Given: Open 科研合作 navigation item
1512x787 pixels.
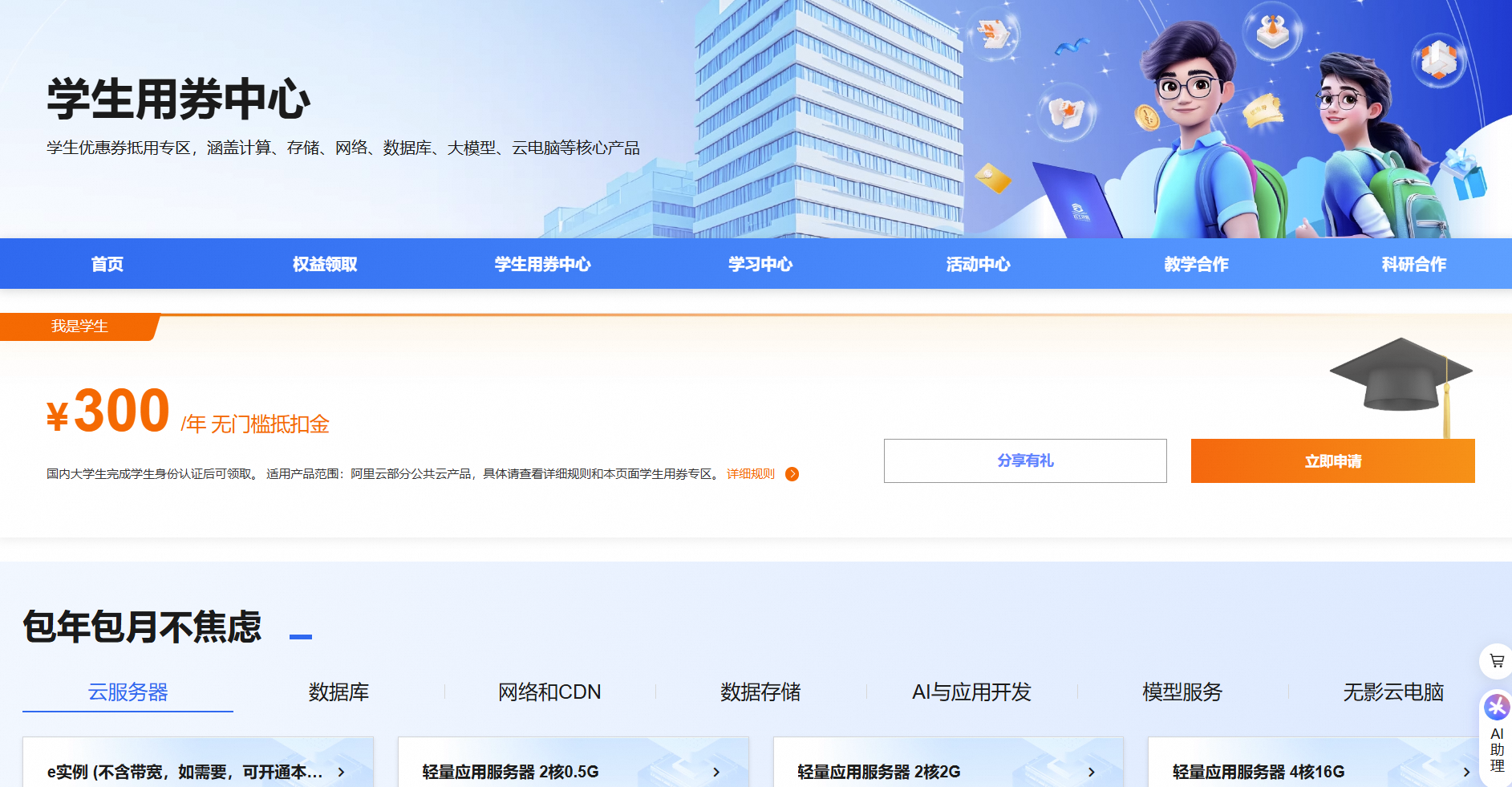Looking at the screenshot, I should point(1414,264).
